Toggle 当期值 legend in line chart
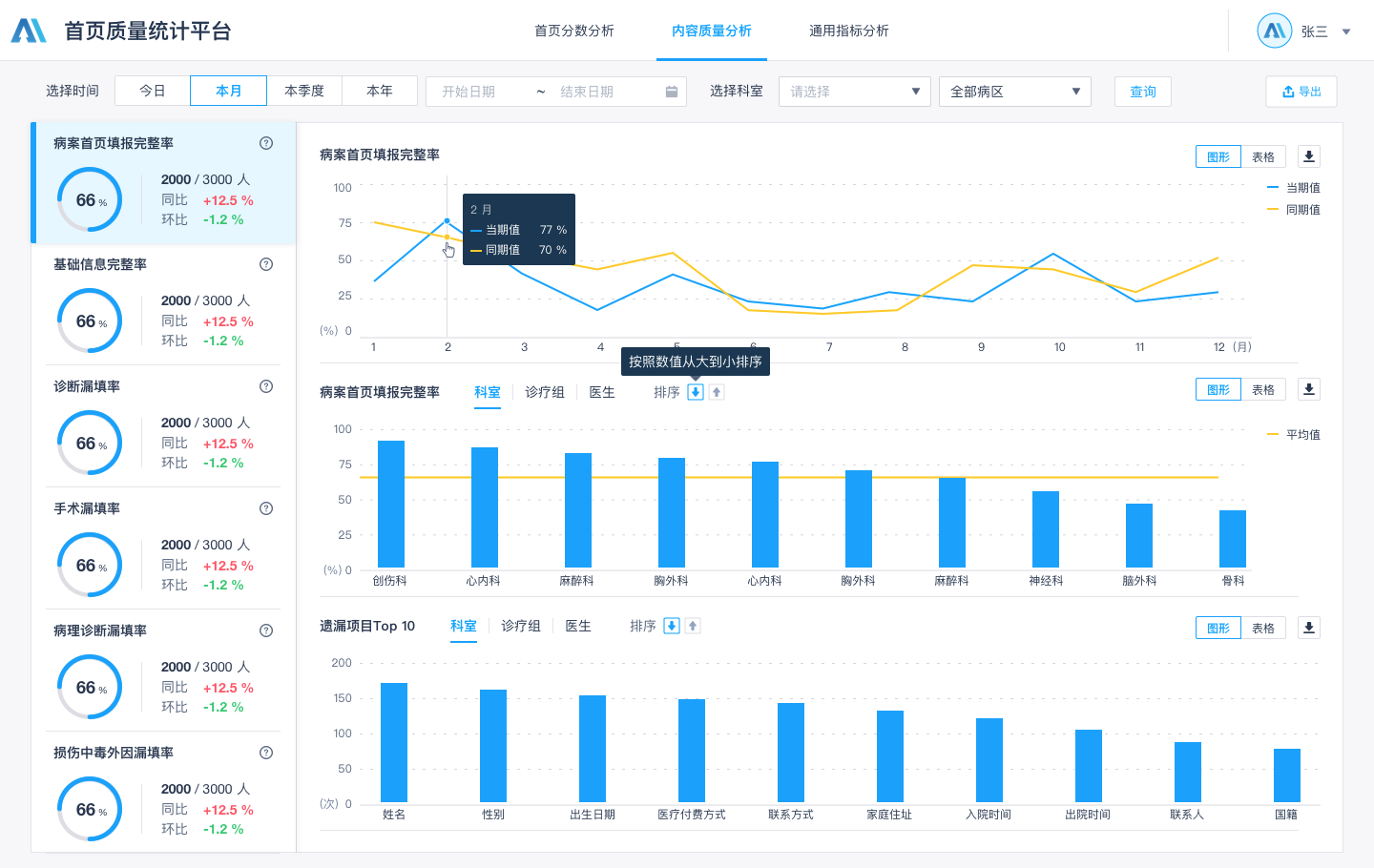The height and width of the screenshot is (868, 1374). coord(1294,188)
